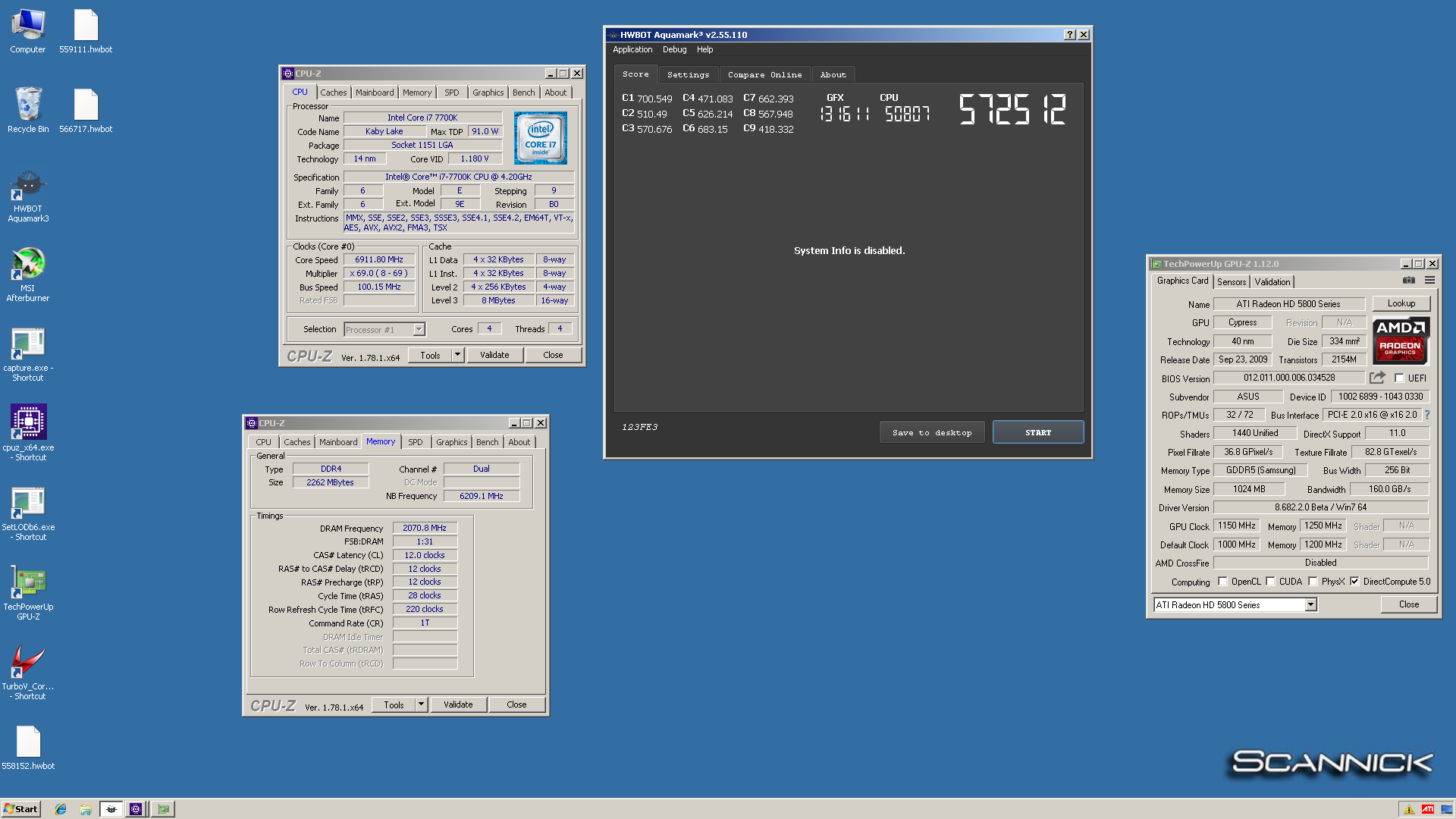Click Save to desktop in Aquamark3
Screen dimensions: 1456x819
point(932,432)
